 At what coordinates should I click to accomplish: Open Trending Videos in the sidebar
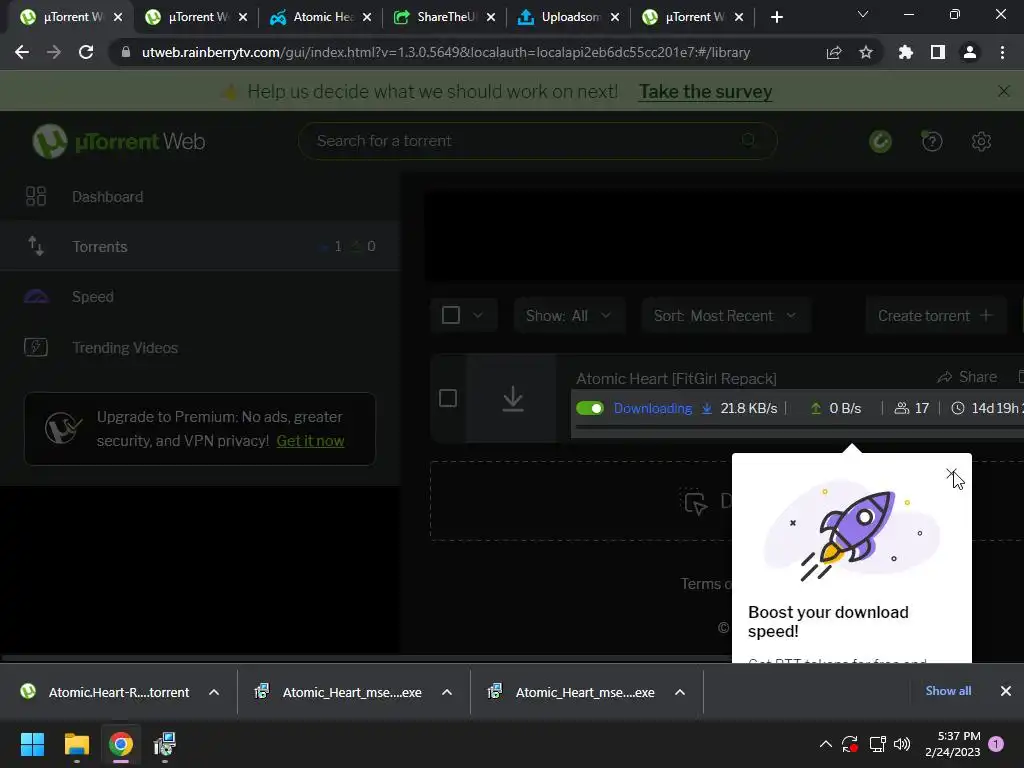pyautogui.click(x=200, y=347)
